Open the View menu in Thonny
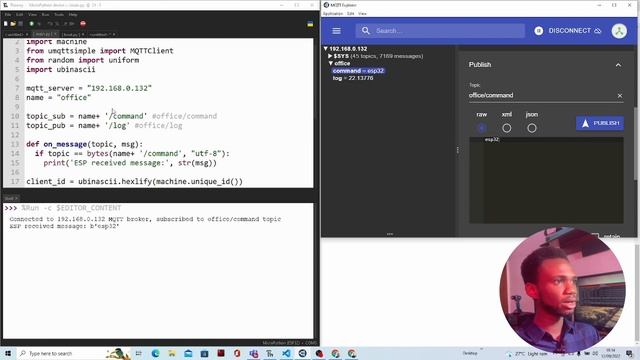 (x=32, y=15)
